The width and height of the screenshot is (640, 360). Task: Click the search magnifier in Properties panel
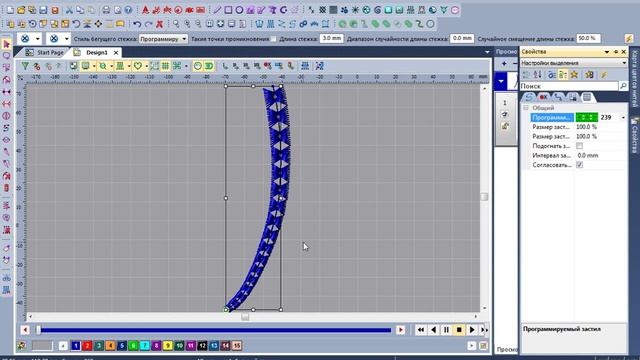click(x=623, y=86)
